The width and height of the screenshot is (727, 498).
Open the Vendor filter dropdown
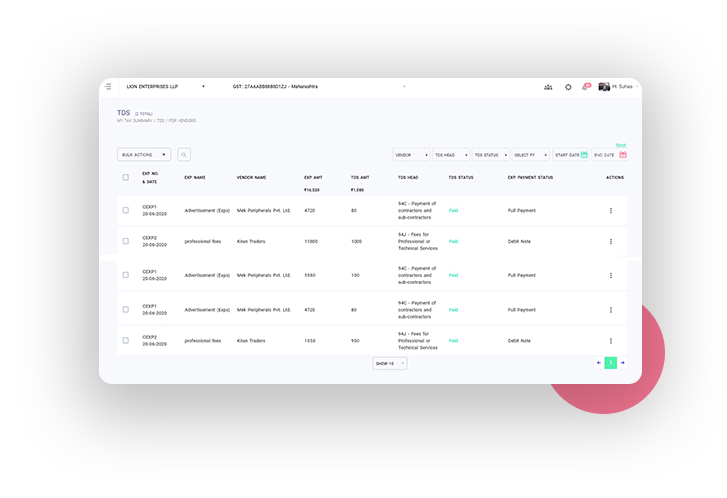(x=411, y=155)
